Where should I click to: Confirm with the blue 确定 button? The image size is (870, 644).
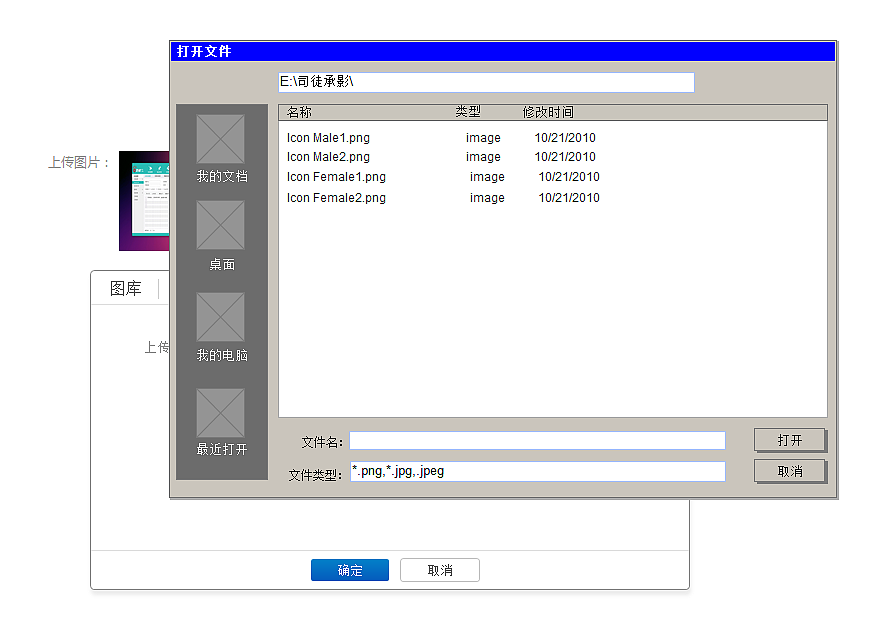[350, 570]
